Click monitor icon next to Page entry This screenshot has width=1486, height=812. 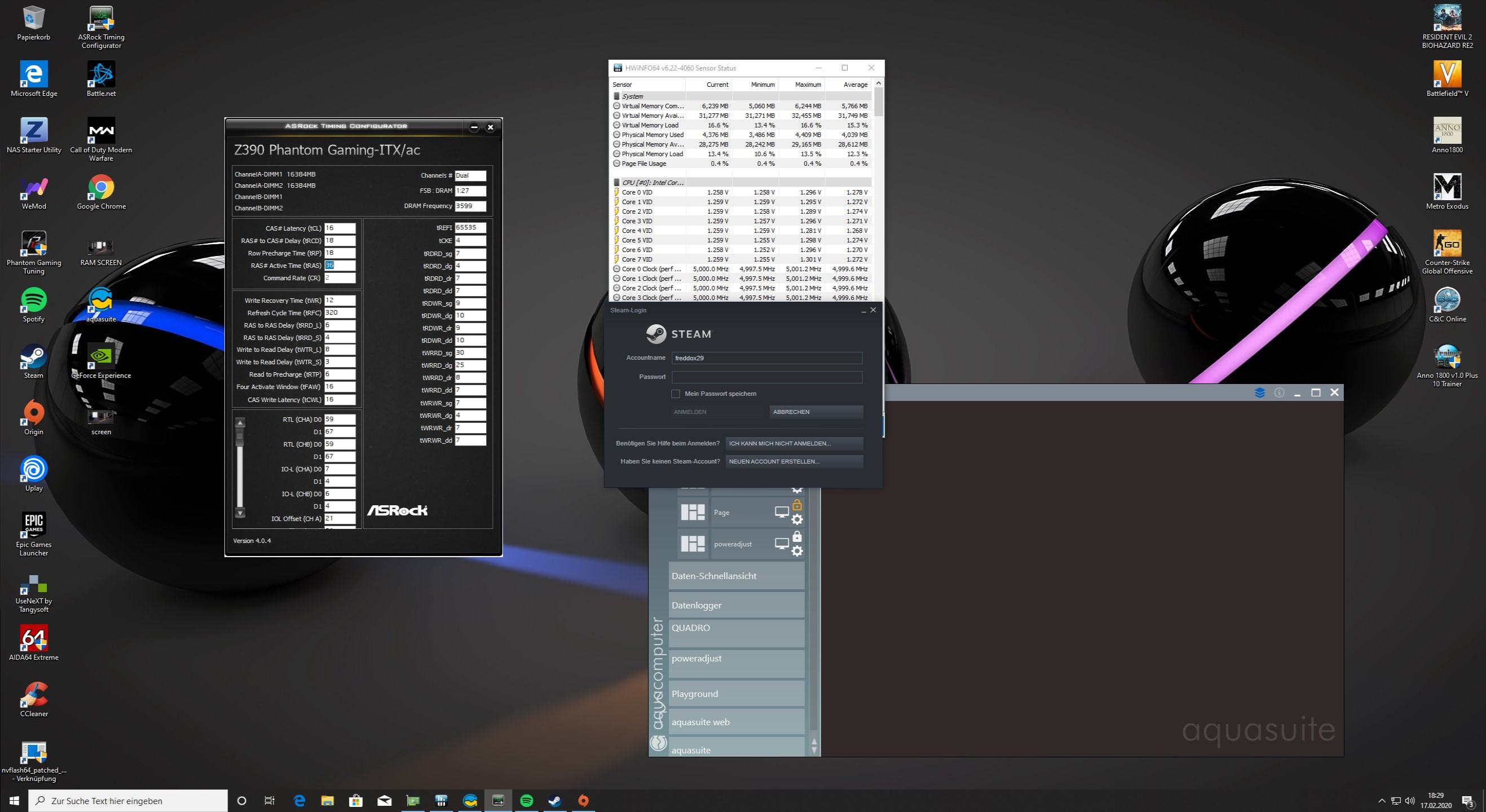point(781,512)
